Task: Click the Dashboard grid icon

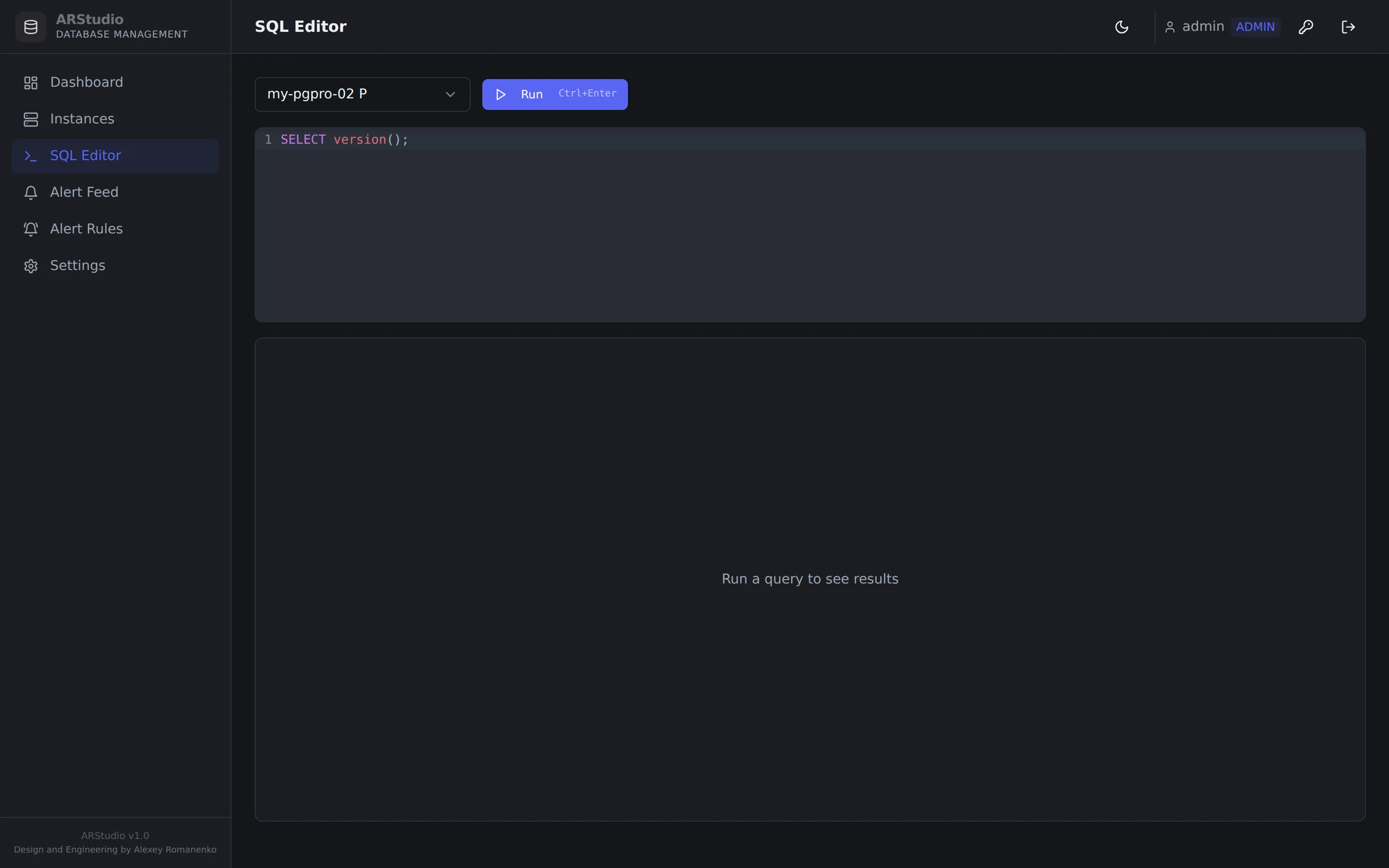Action: (31, 83)
